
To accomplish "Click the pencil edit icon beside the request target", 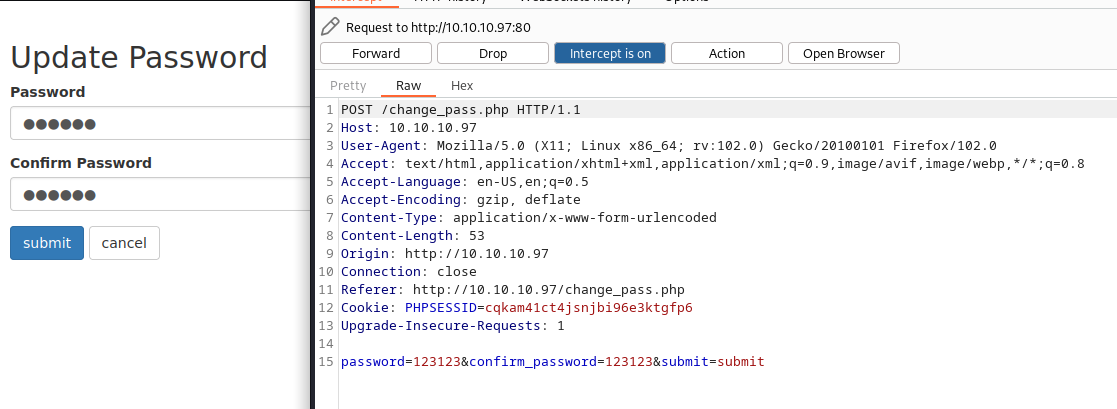I will [x=330, y=27].
